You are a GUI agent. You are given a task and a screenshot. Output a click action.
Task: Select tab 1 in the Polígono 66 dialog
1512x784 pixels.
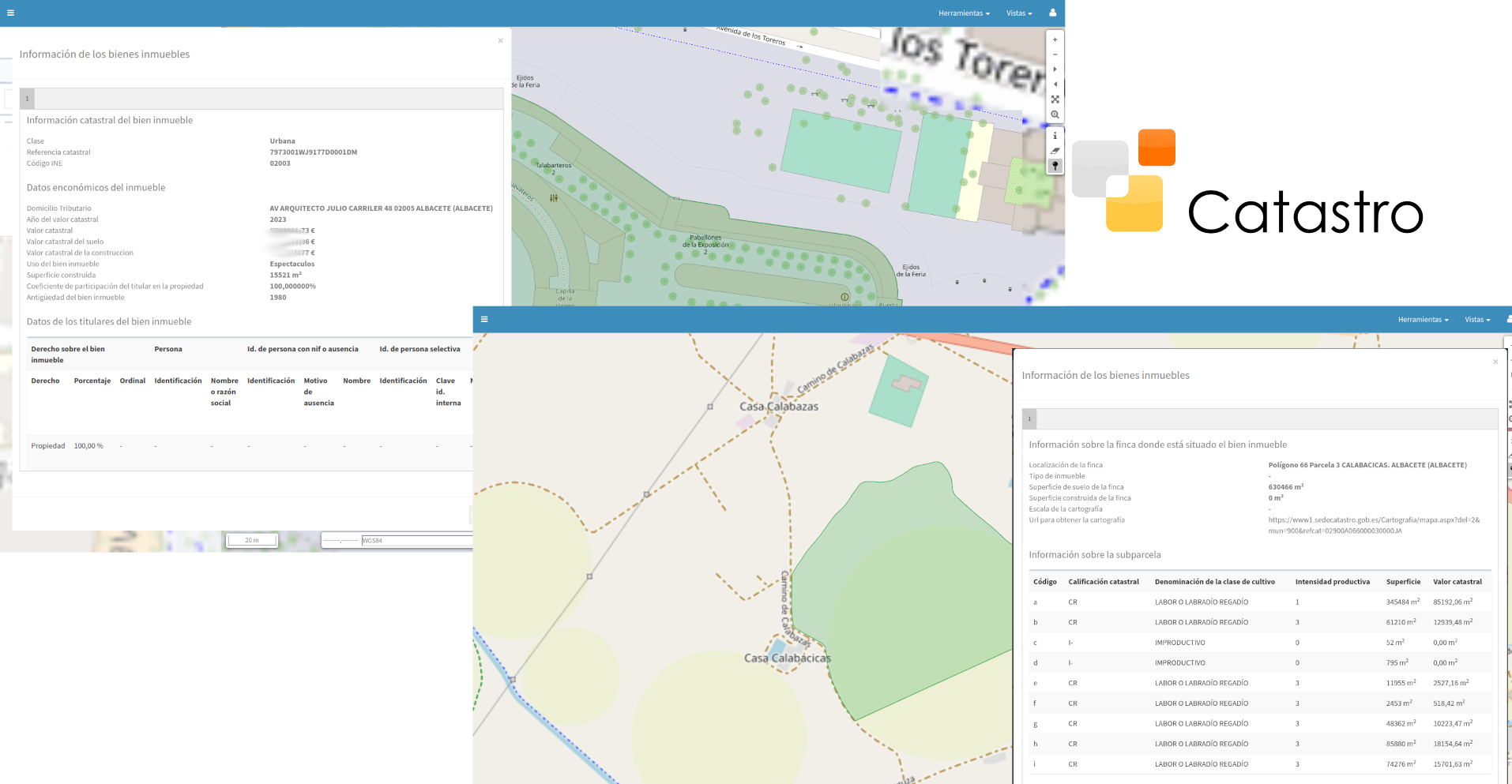click(x=1029, y=418)
